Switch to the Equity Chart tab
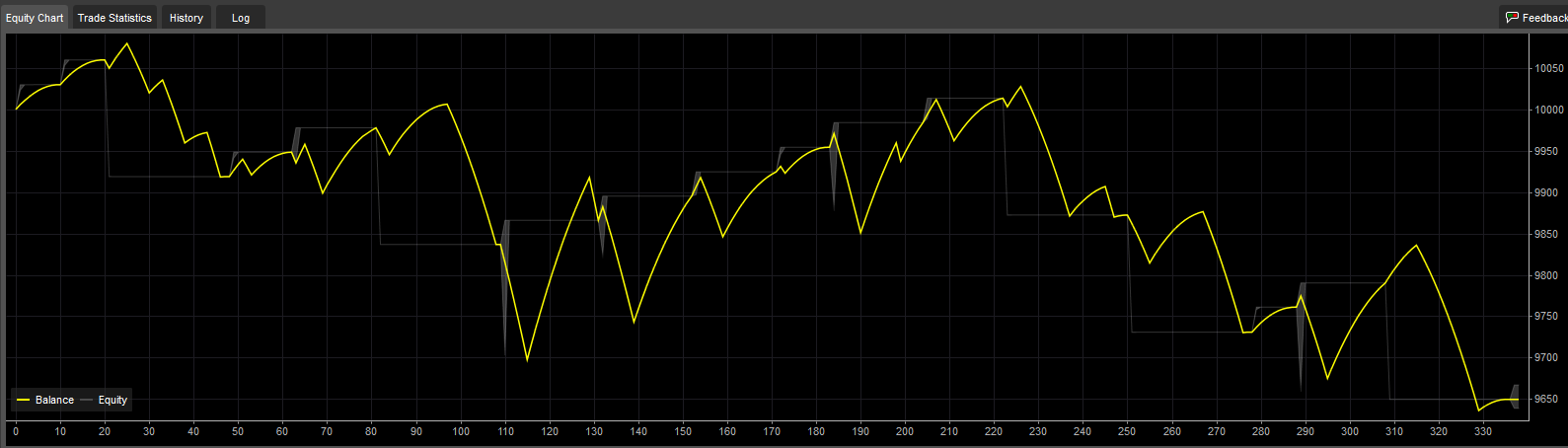The height and width of the screenshot is (448, 1568). tap(35, 18)
